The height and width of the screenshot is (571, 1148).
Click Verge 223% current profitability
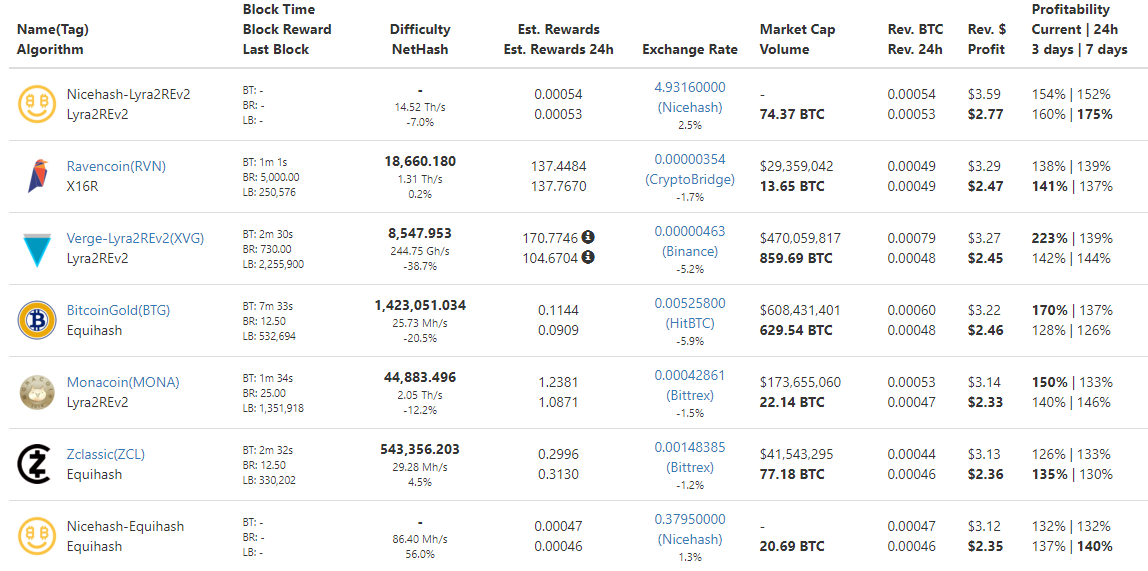1049,238
